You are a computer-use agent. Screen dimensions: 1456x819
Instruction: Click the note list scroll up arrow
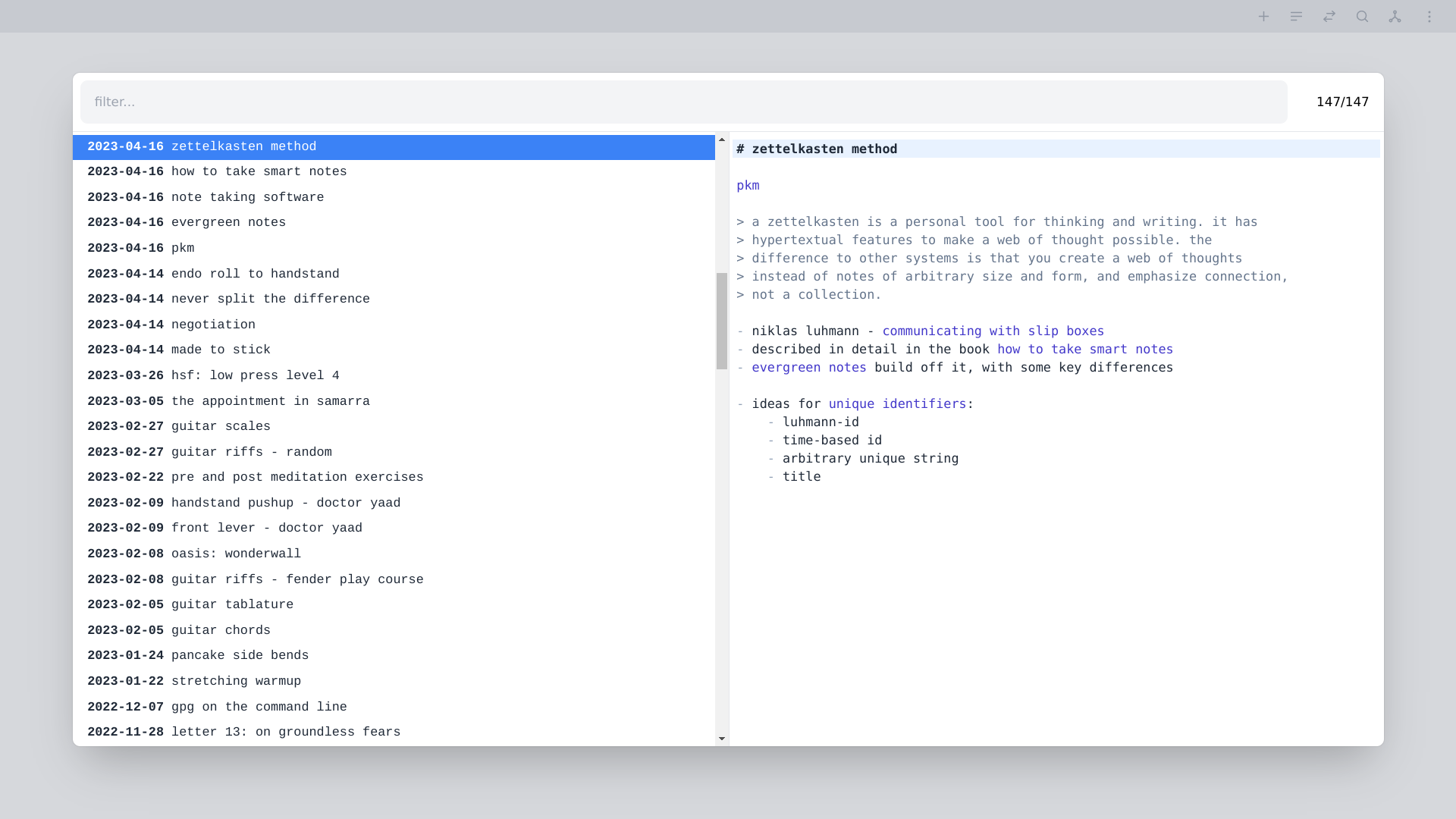(x=722, y=140)
